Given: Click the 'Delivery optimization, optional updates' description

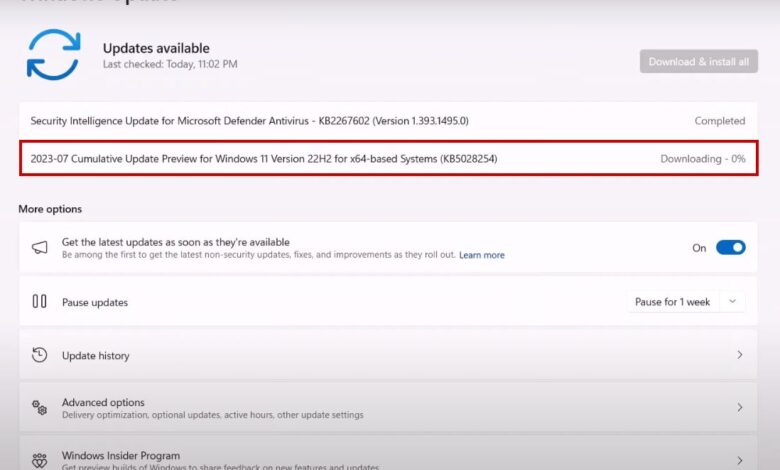Looking at the screenshot, I should (212, 415).
